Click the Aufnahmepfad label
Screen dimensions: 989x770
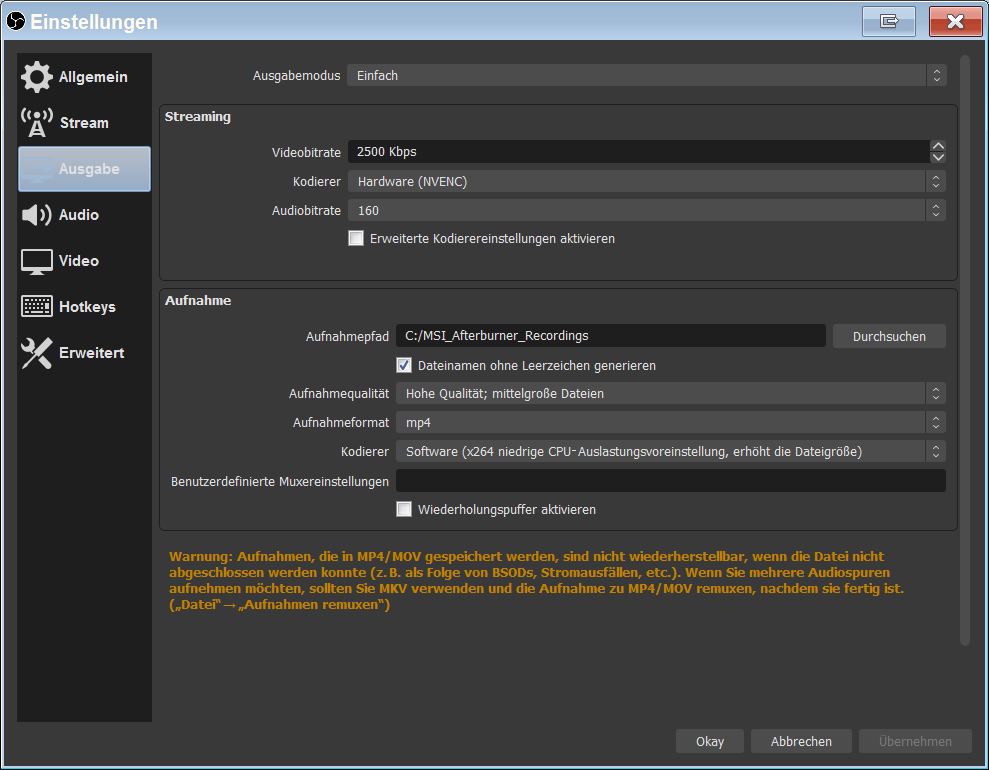[347, 337]
